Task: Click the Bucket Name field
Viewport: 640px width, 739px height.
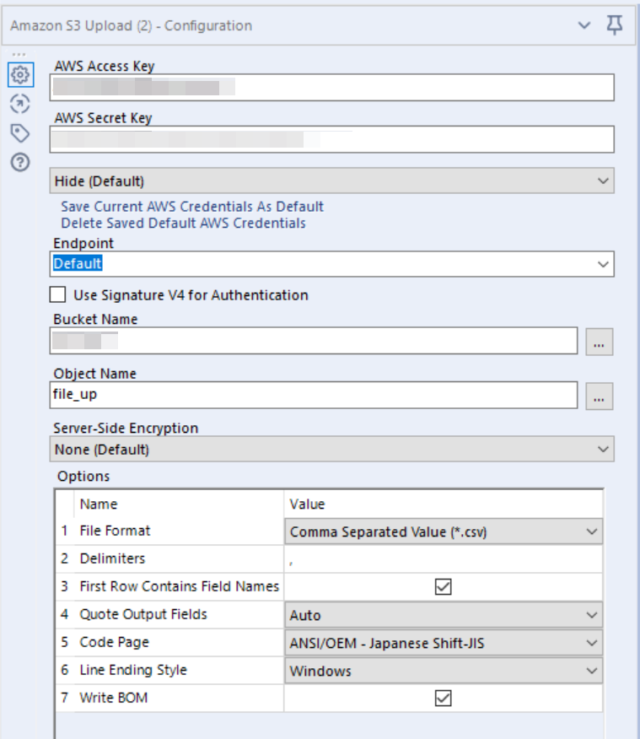Action: (313, 341)
